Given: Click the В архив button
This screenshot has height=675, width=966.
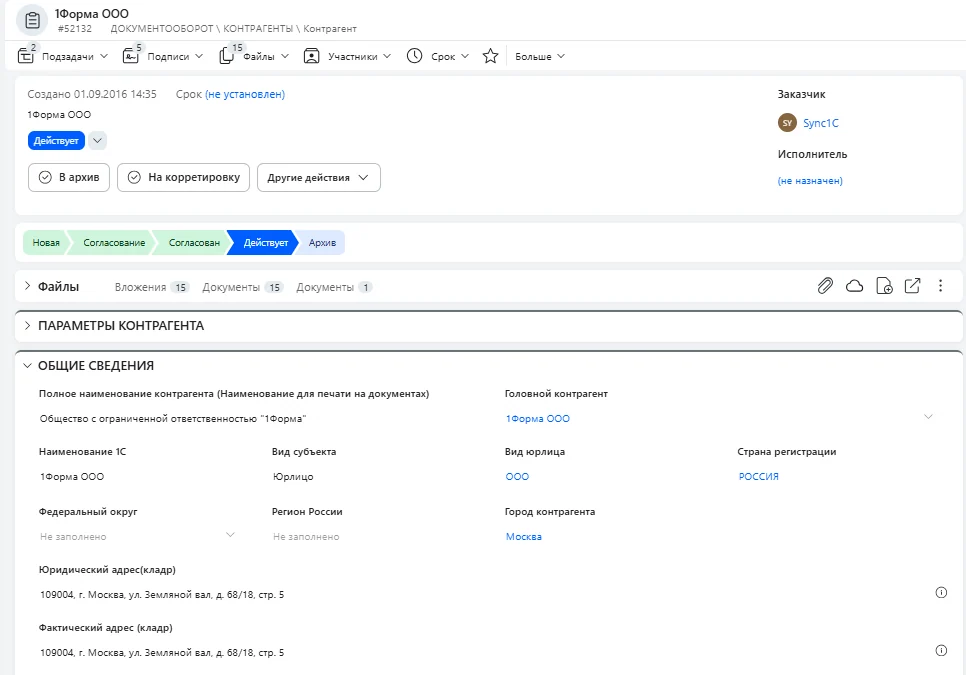Looking at the screenshot, I should pyautogui.click(x=69, y=177).
